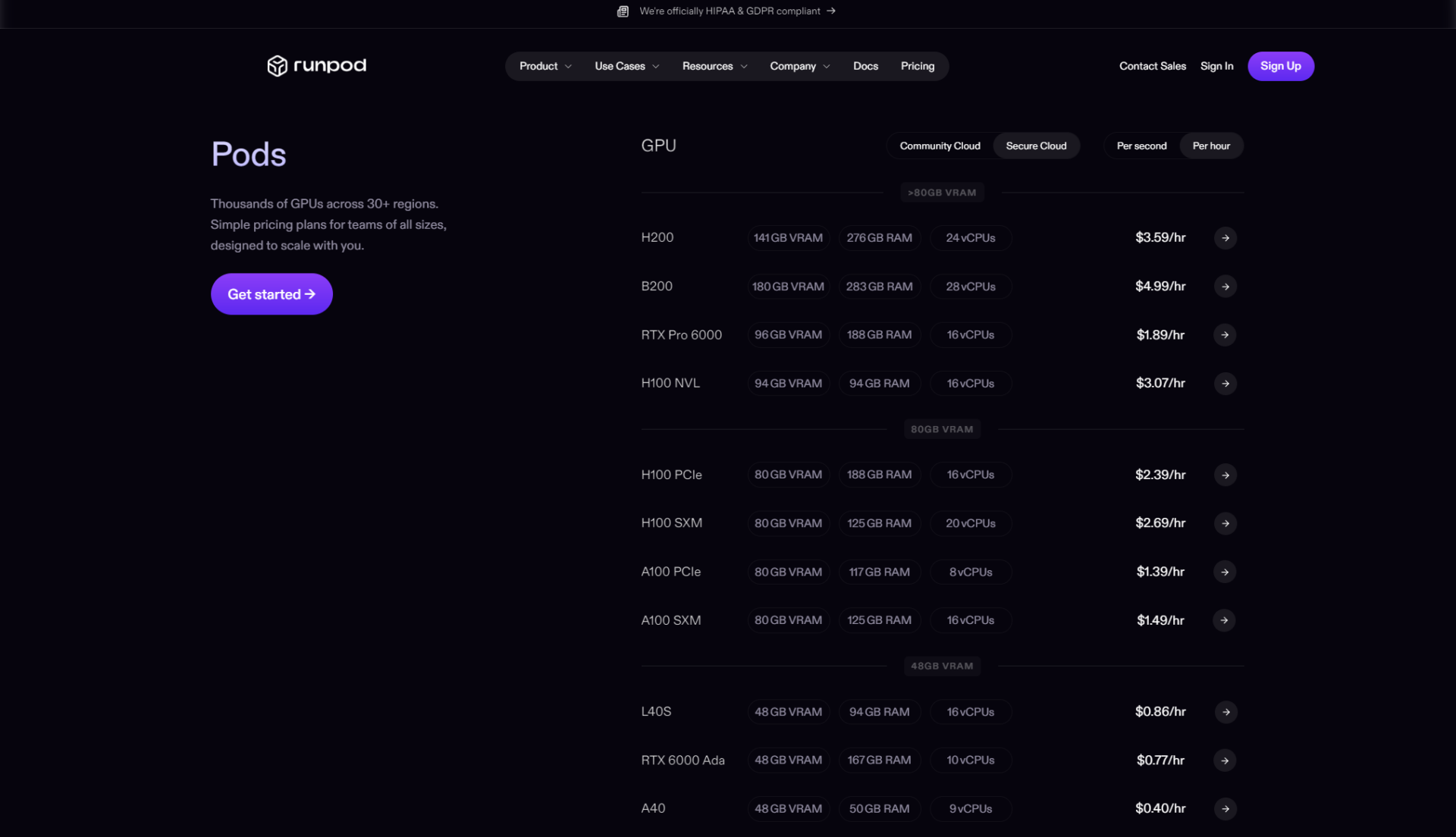Click the A40 row arrow icon

(x=1225, y=809)
